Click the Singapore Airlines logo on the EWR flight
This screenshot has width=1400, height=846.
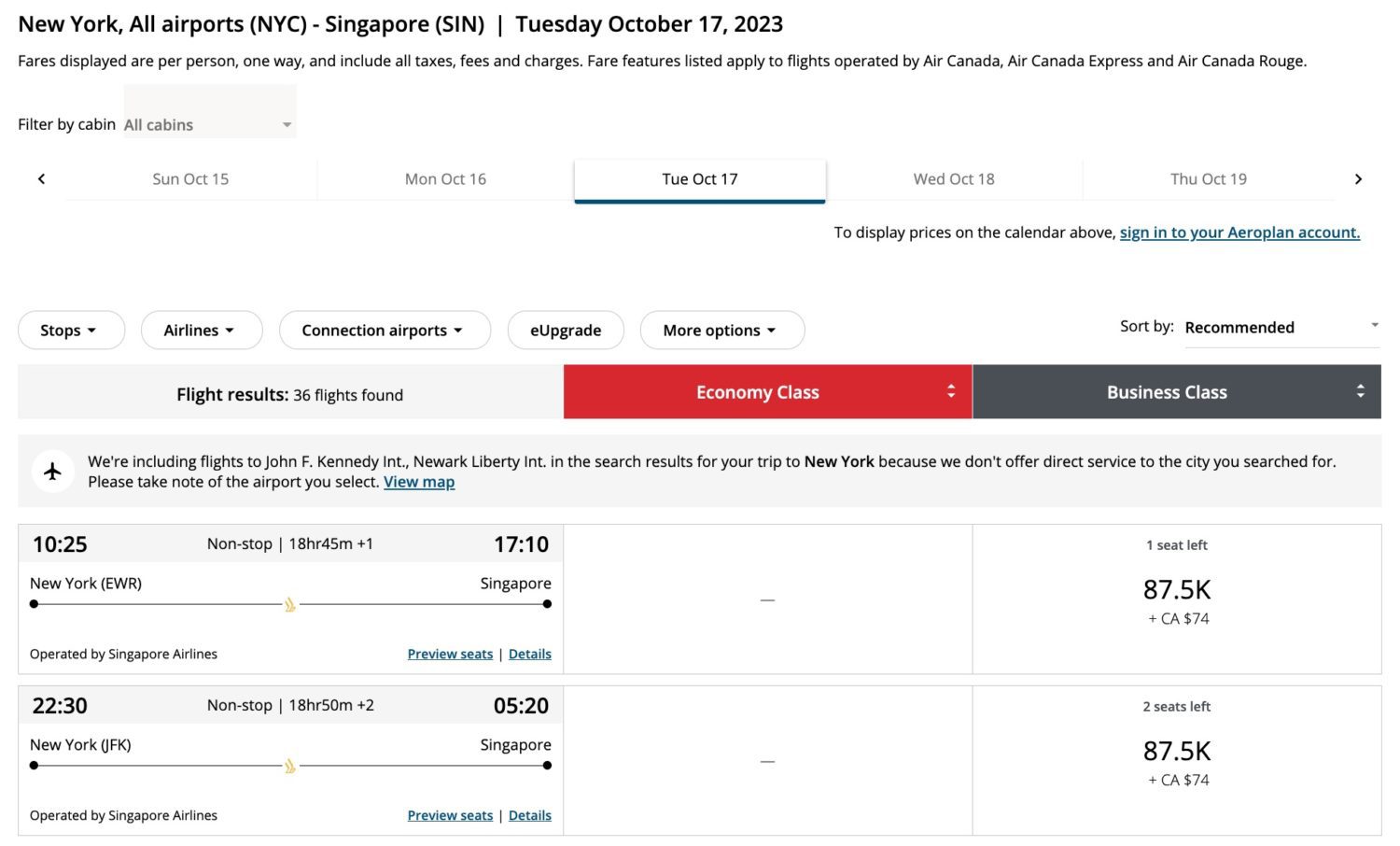[x=289, y=604]
